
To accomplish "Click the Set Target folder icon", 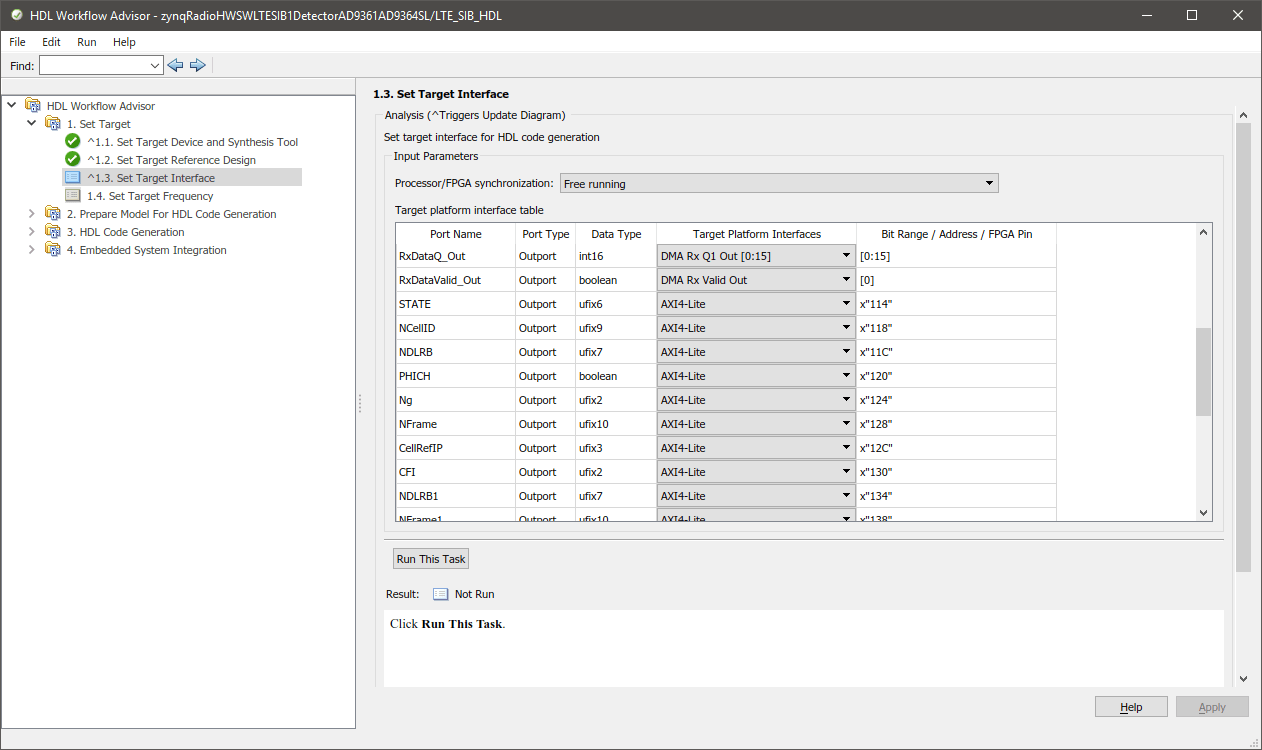I will click(x=53, y=124).
